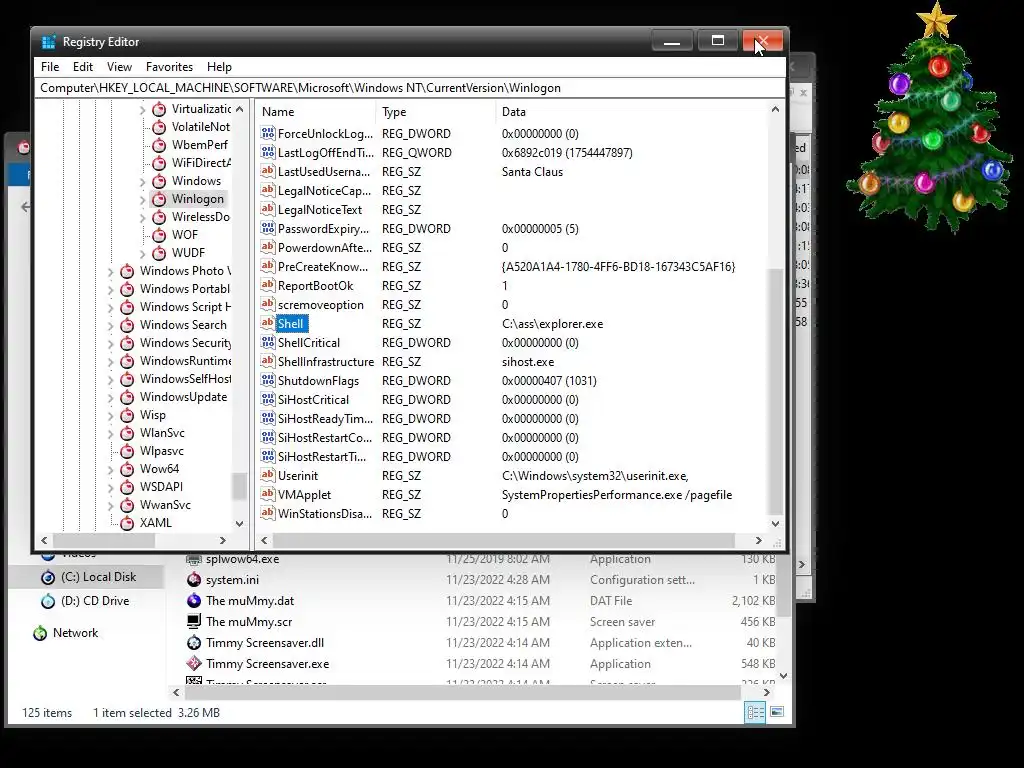1024x768 pixels.
Task: Open the View menu
Action: [x=119, y=67]
